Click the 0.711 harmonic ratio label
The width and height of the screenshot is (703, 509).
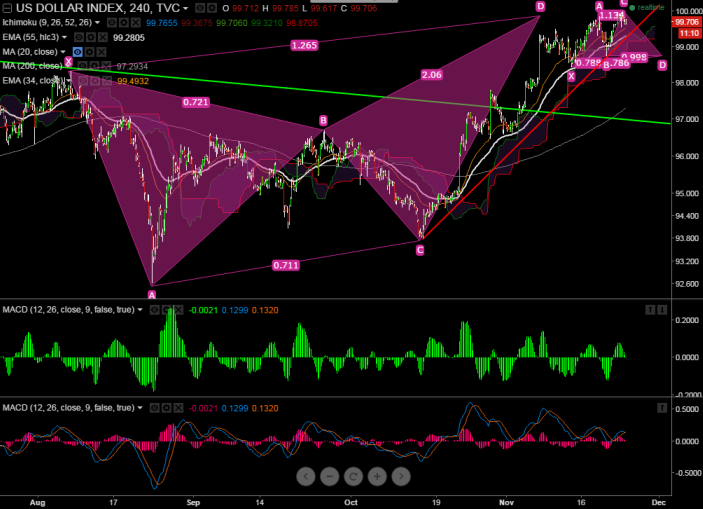click(286, 265)
